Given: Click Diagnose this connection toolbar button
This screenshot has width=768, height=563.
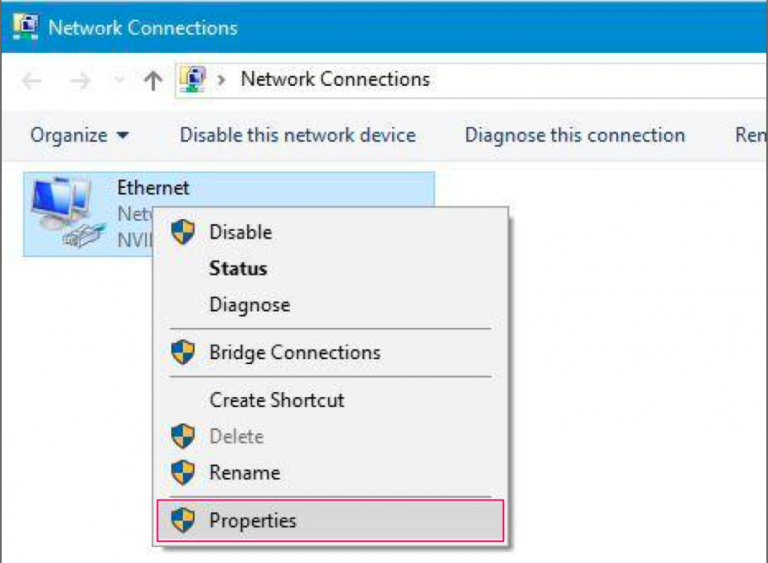Looking at the screenshot, I should point(575,135).
